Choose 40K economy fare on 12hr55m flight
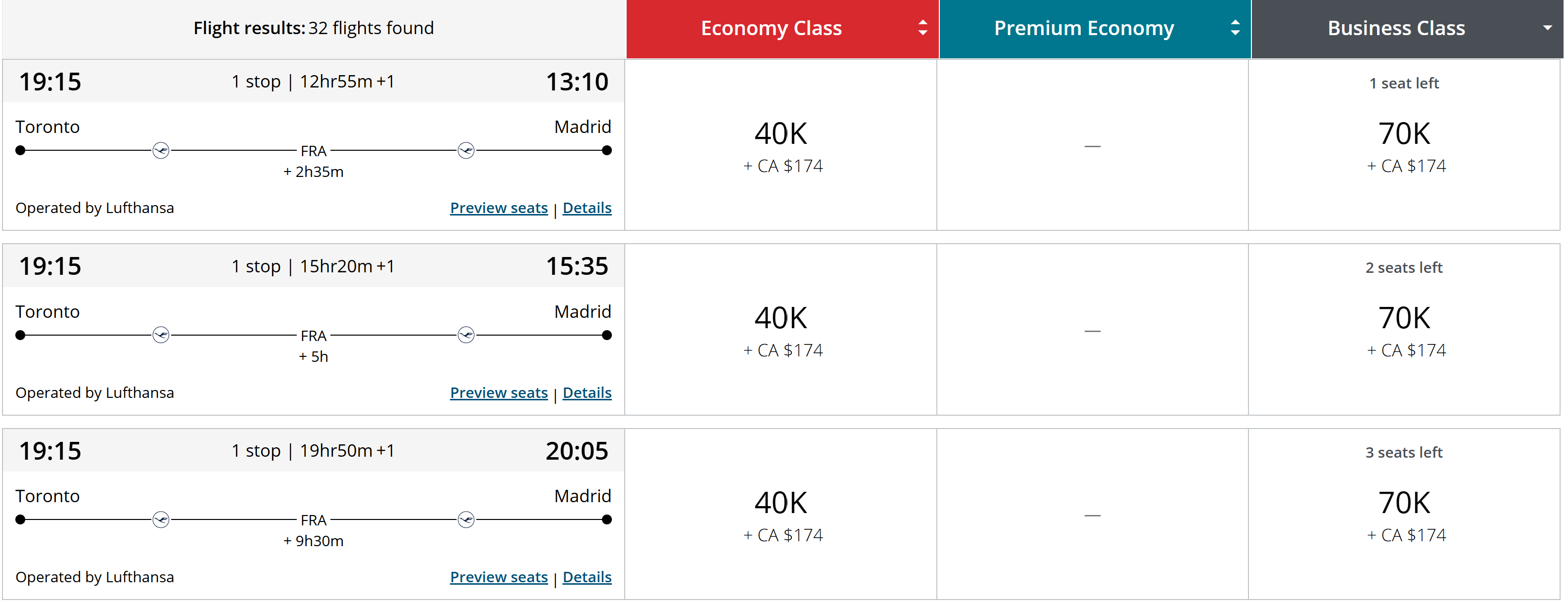Viewport: 1568px width, 603px height. click(x=781, y=145)
